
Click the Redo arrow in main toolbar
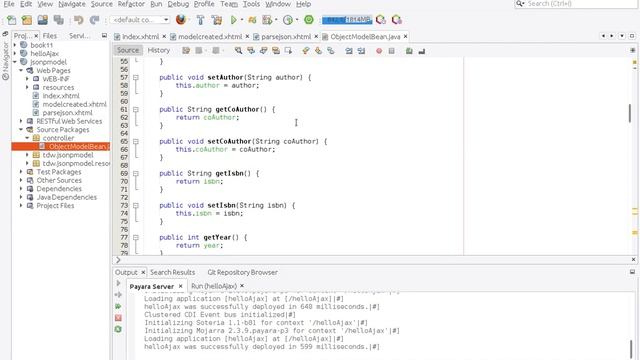(x=94, y=20)
